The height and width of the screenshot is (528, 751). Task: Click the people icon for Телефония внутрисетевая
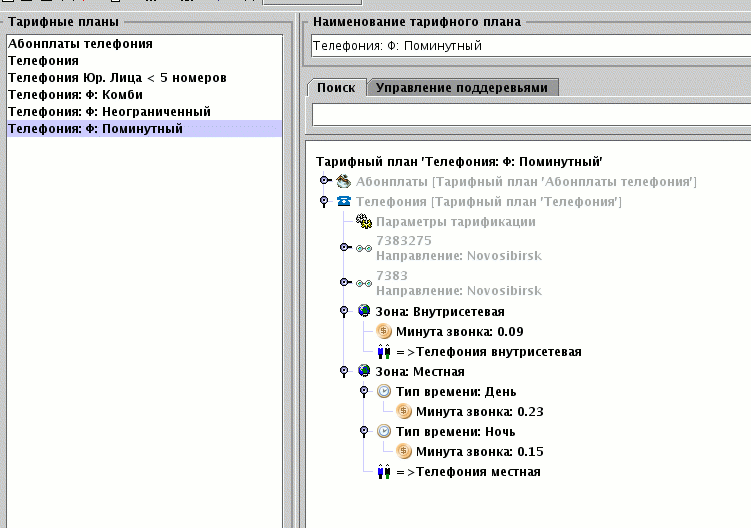point(384,351)
